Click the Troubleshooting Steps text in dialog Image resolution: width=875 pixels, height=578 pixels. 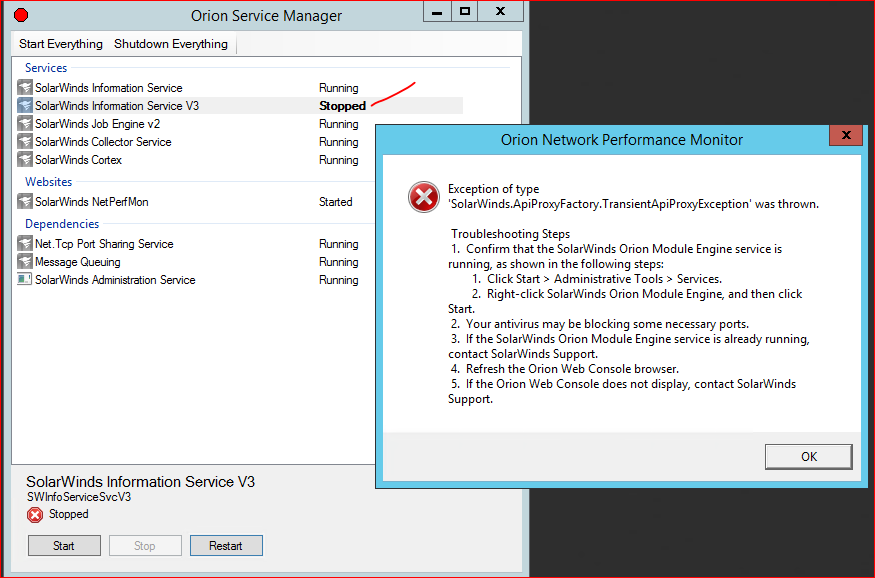pos(511,234)
